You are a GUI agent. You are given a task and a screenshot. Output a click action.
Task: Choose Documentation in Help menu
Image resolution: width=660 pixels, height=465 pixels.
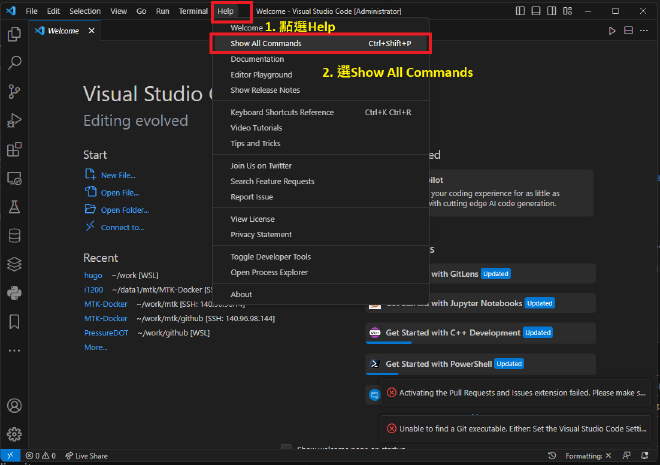321,59
